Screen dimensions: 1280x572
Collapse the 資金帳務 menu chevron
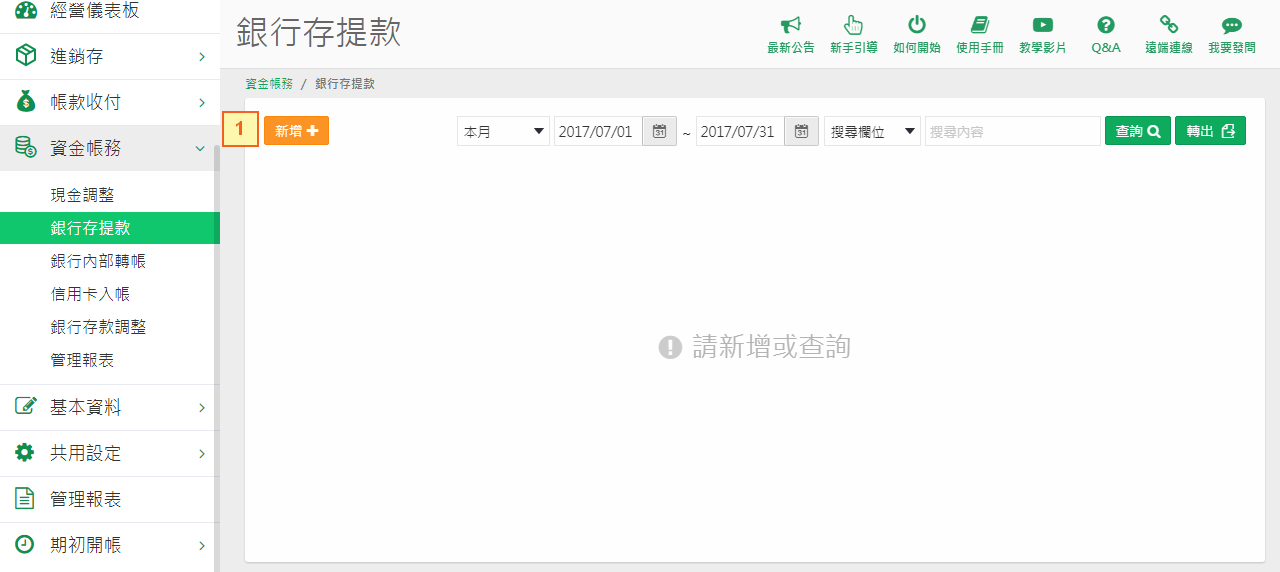[x=201, y=149]
